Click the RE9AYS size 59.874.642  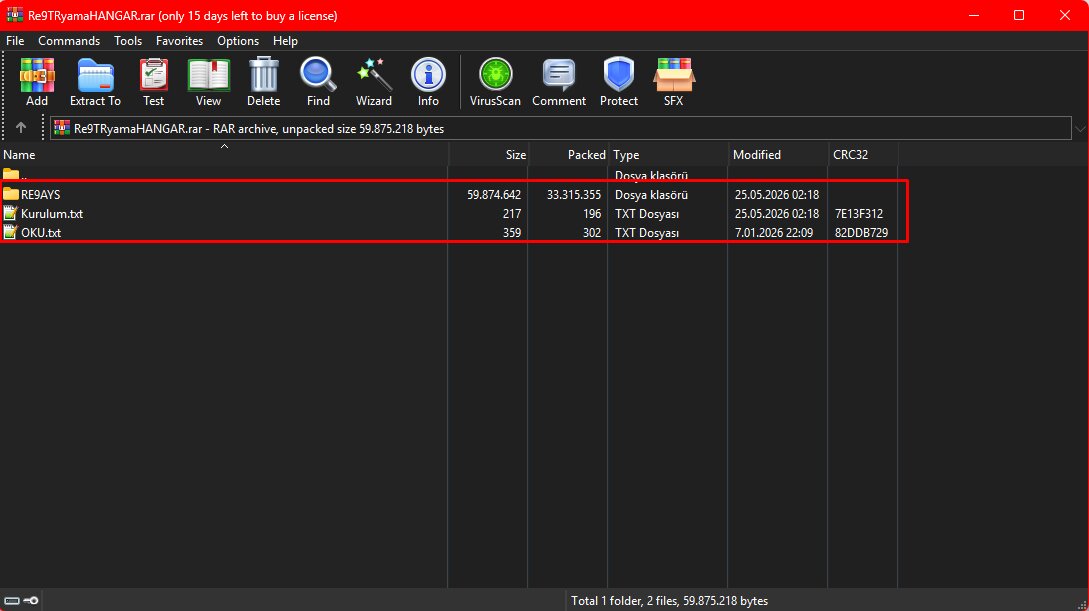494,195
